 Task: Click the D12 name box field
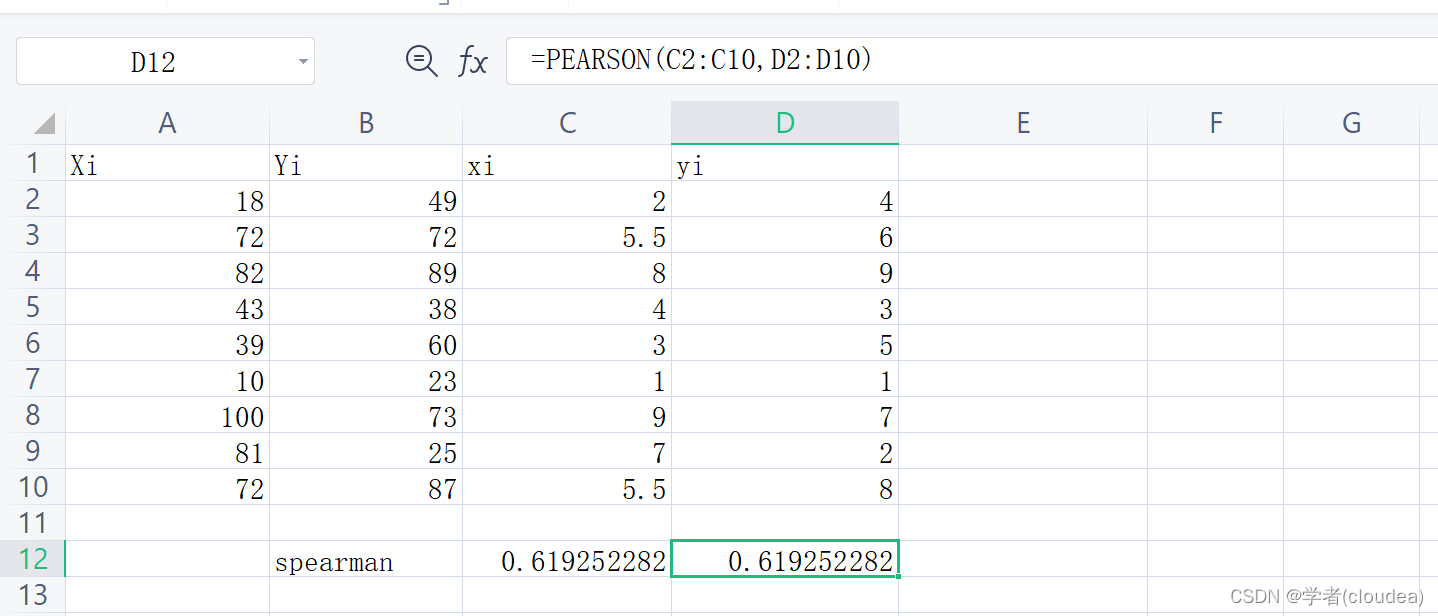click(165, 61)
